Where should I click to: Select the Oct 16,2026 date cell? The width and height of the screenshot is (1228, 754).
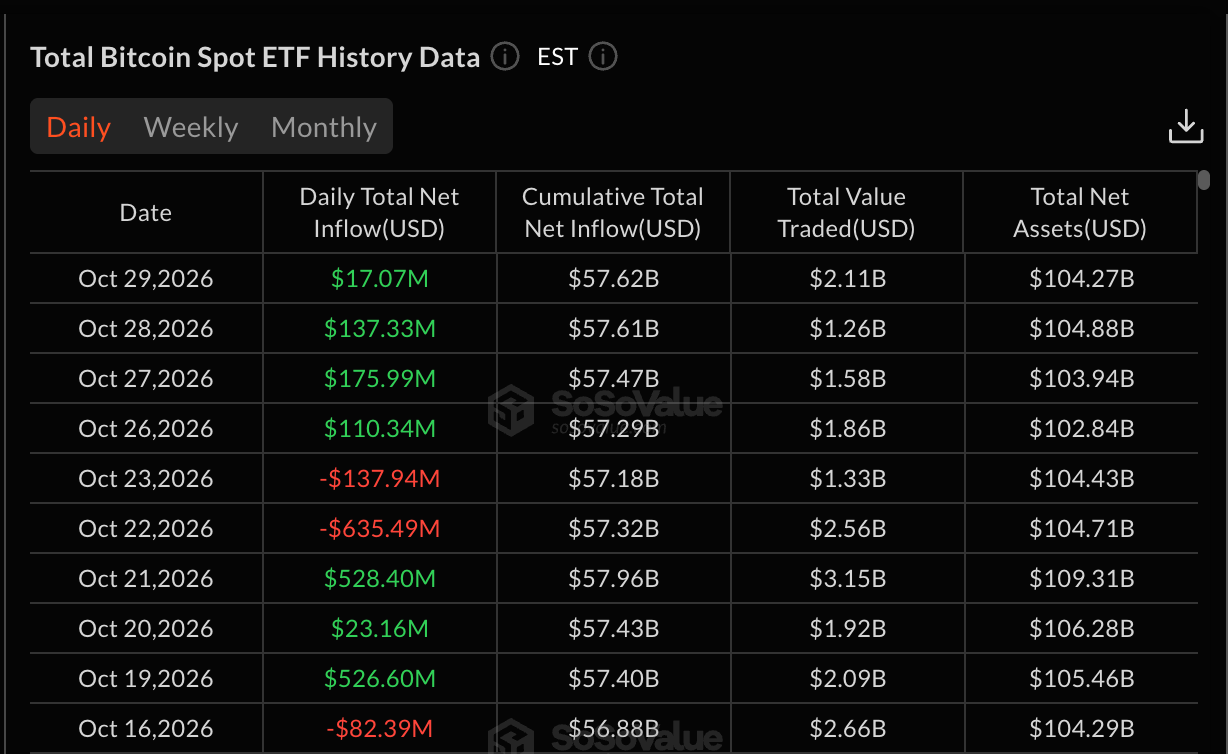click(x=146, y=728)
